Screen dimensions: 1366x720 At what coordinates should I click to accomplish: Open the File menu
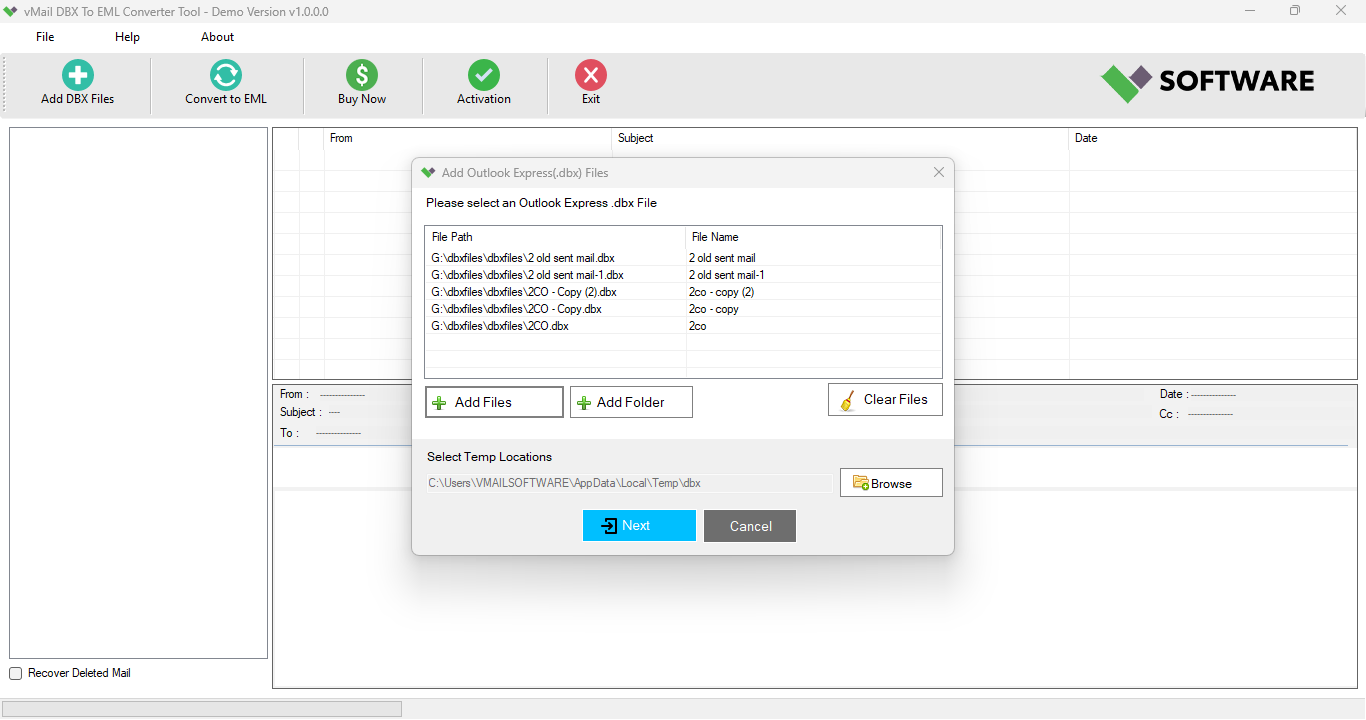click(44, 37)
